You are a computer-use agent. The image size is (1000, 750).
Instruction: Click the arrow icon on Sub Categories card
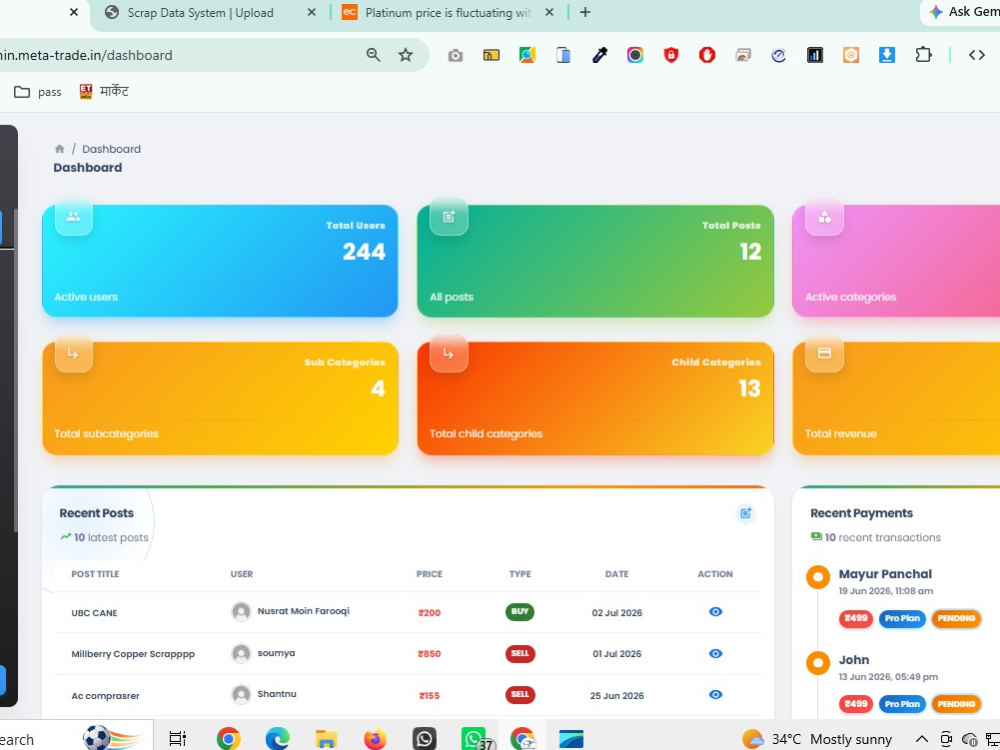click(74, 353)
